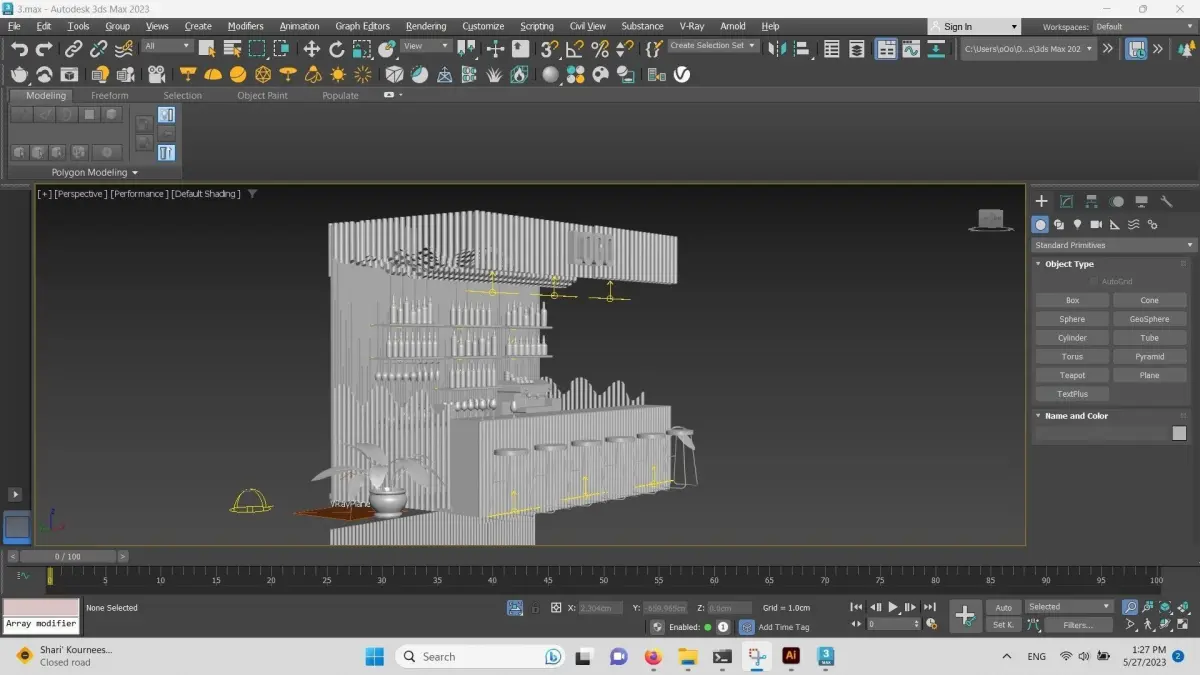
Task: Select the Helpers tape-measure category icon
Action: point(1115,225)
